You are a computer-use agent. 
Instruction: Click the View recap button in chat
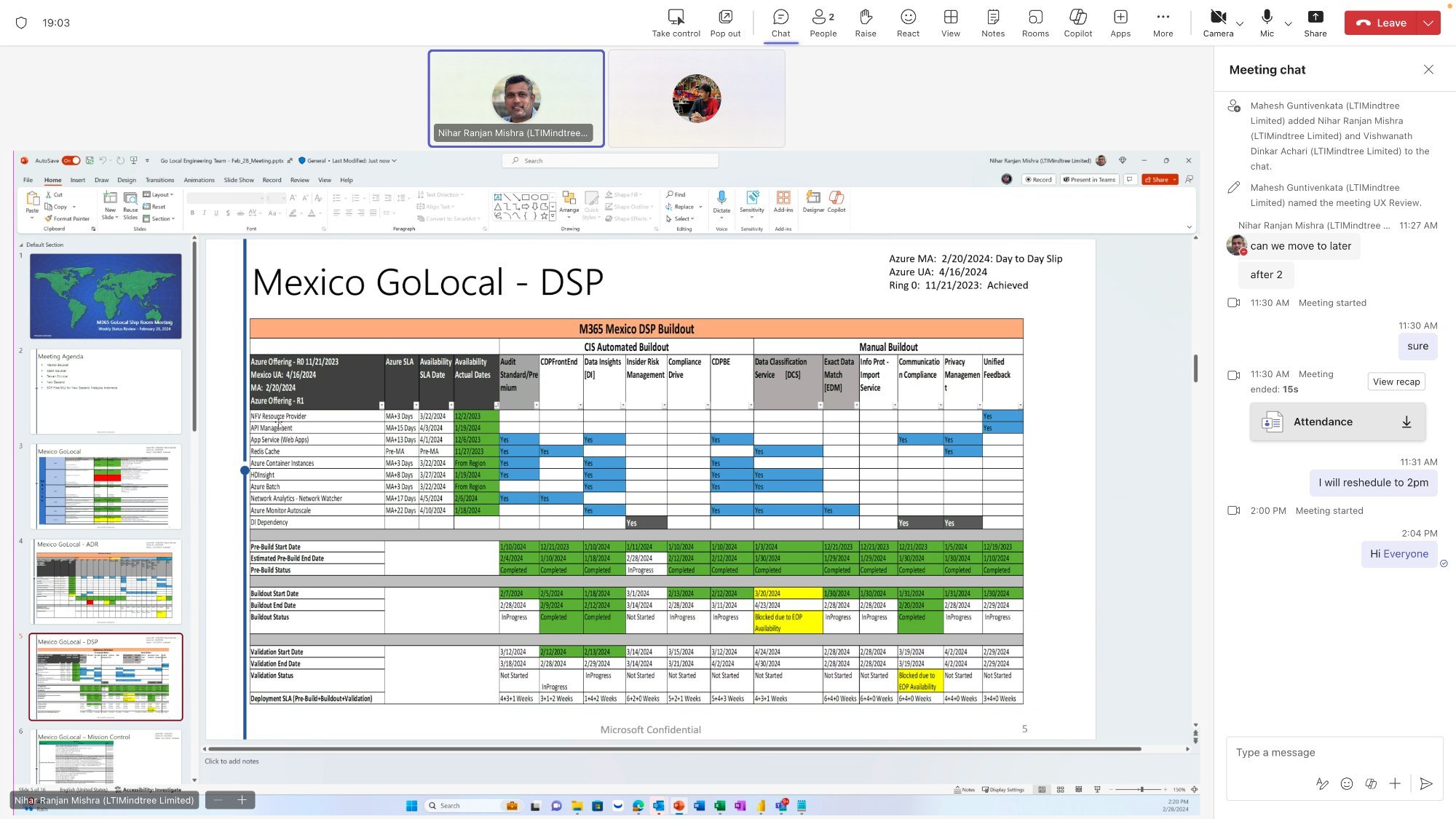click(x=1396, y=381)
